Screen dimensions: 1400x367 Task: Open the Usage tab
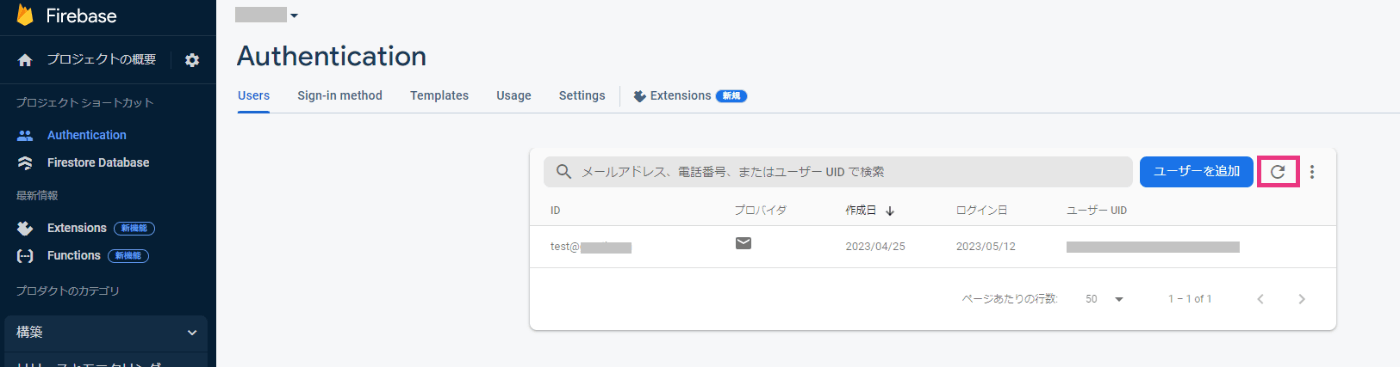pyautogui.click(x=514, y=96)
